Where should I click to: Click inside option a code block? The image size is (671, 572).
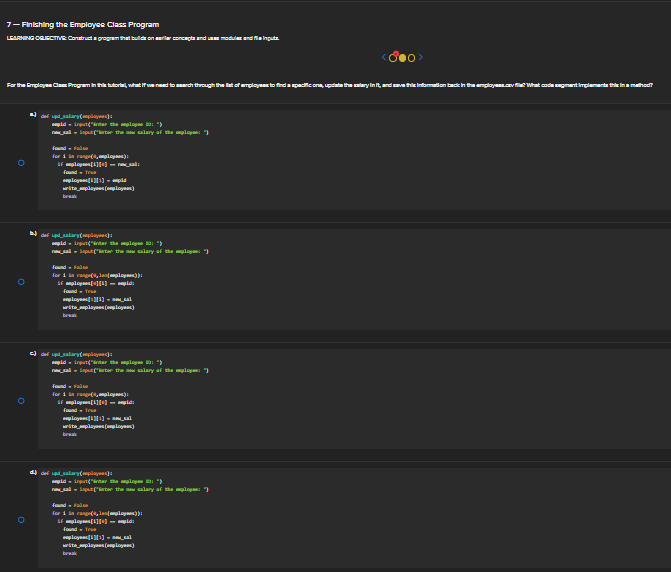354,160
